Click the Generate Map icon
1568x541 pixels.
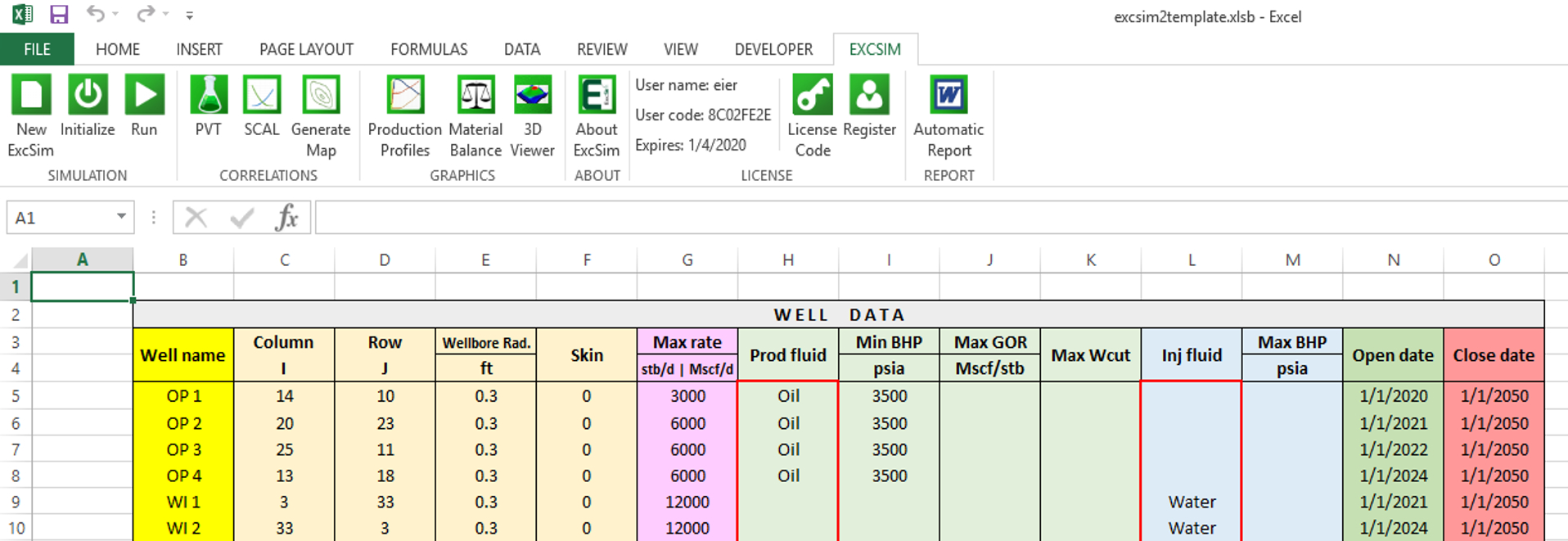pos(321,95)
